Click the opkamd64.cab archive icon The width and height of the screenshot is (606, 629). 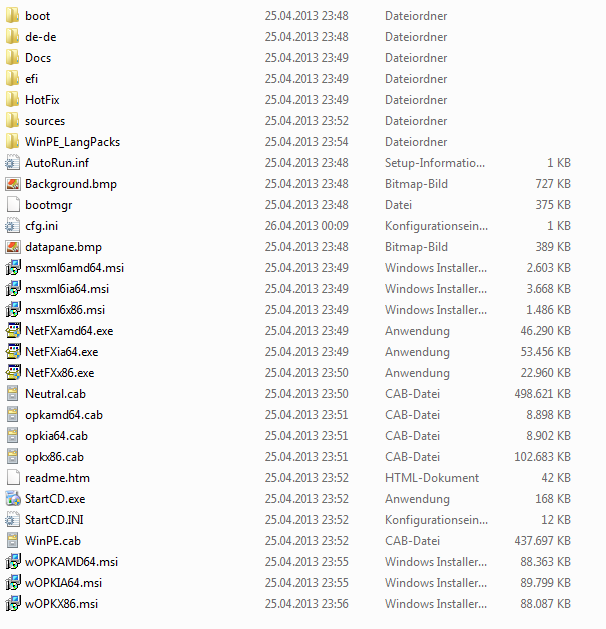point(12,414)
